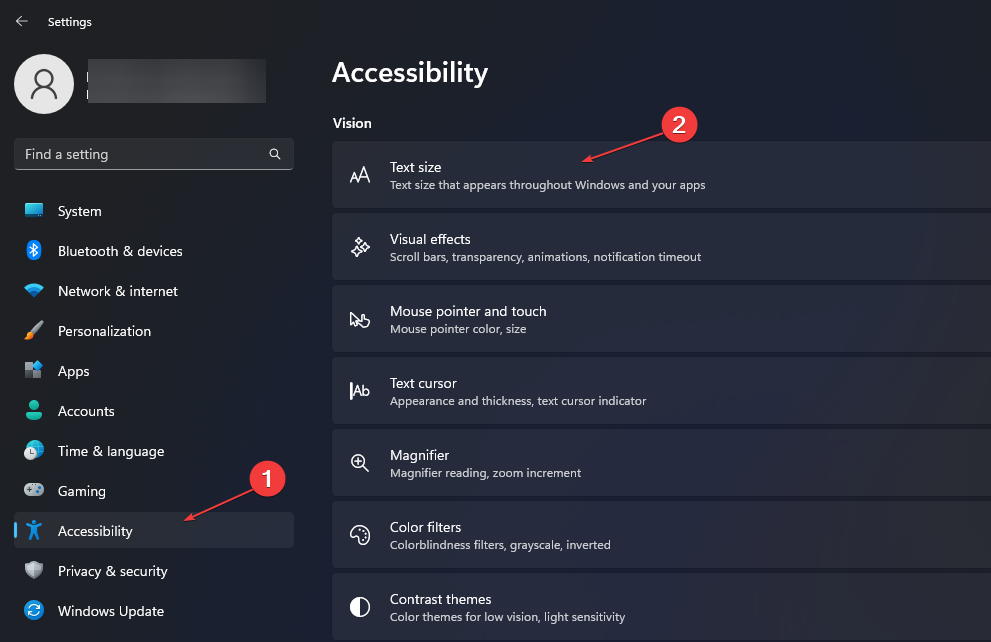Open the System settings category
991x642 pixels.
point(154,211)
